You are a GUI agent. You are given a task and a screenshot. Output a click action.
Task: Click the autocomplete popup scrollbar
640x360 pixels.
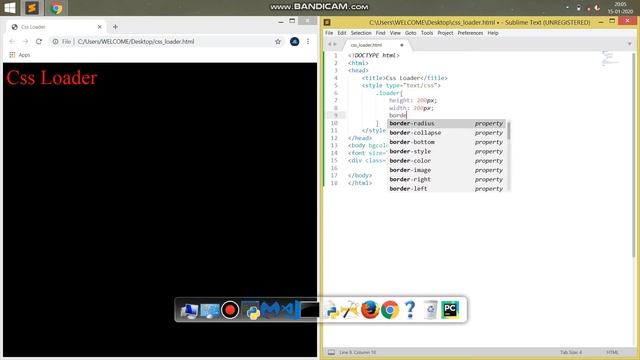coord(509,131)
